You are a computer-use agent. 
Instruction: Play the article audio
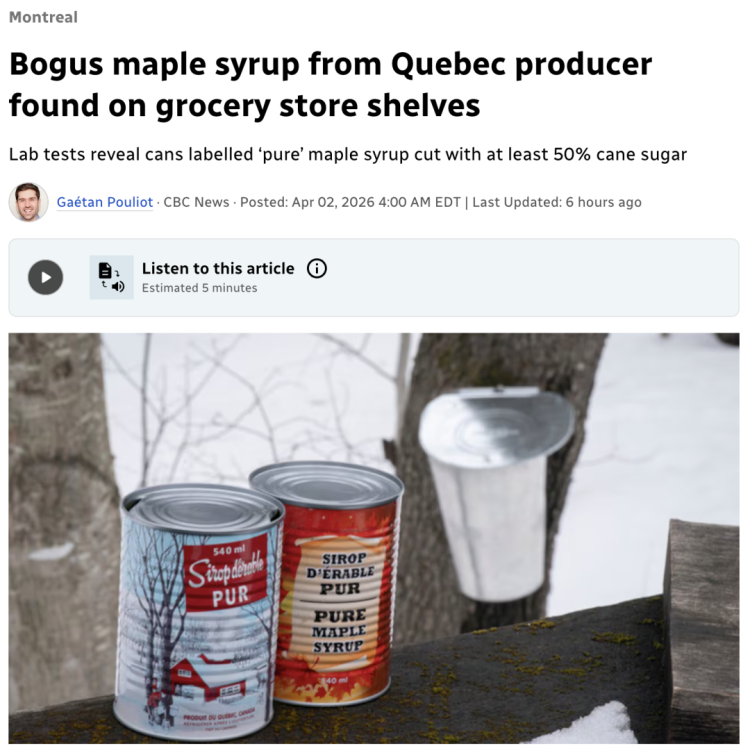(x=45, y=277)
